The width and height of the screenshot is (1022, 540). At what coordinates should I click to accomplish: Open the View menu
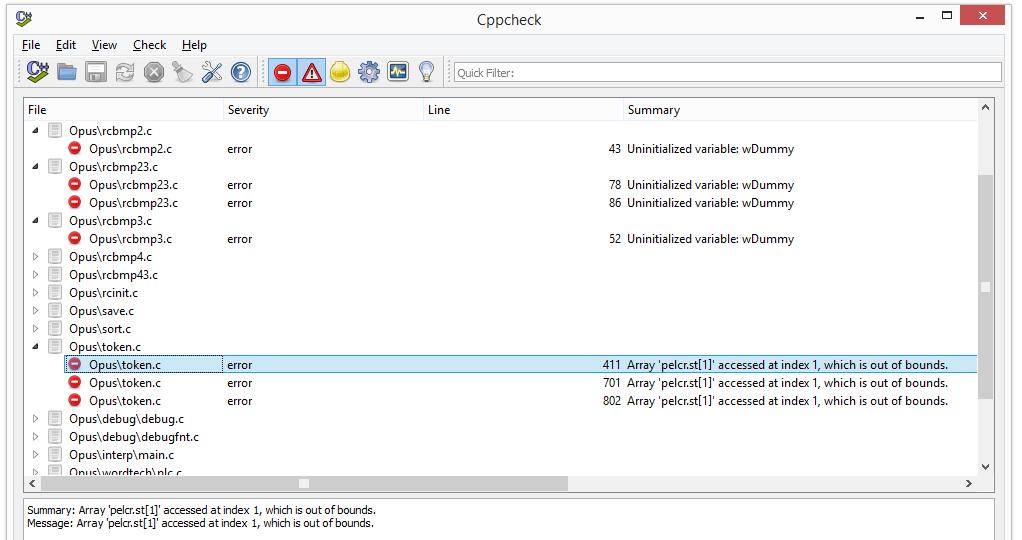coord(104,45)
